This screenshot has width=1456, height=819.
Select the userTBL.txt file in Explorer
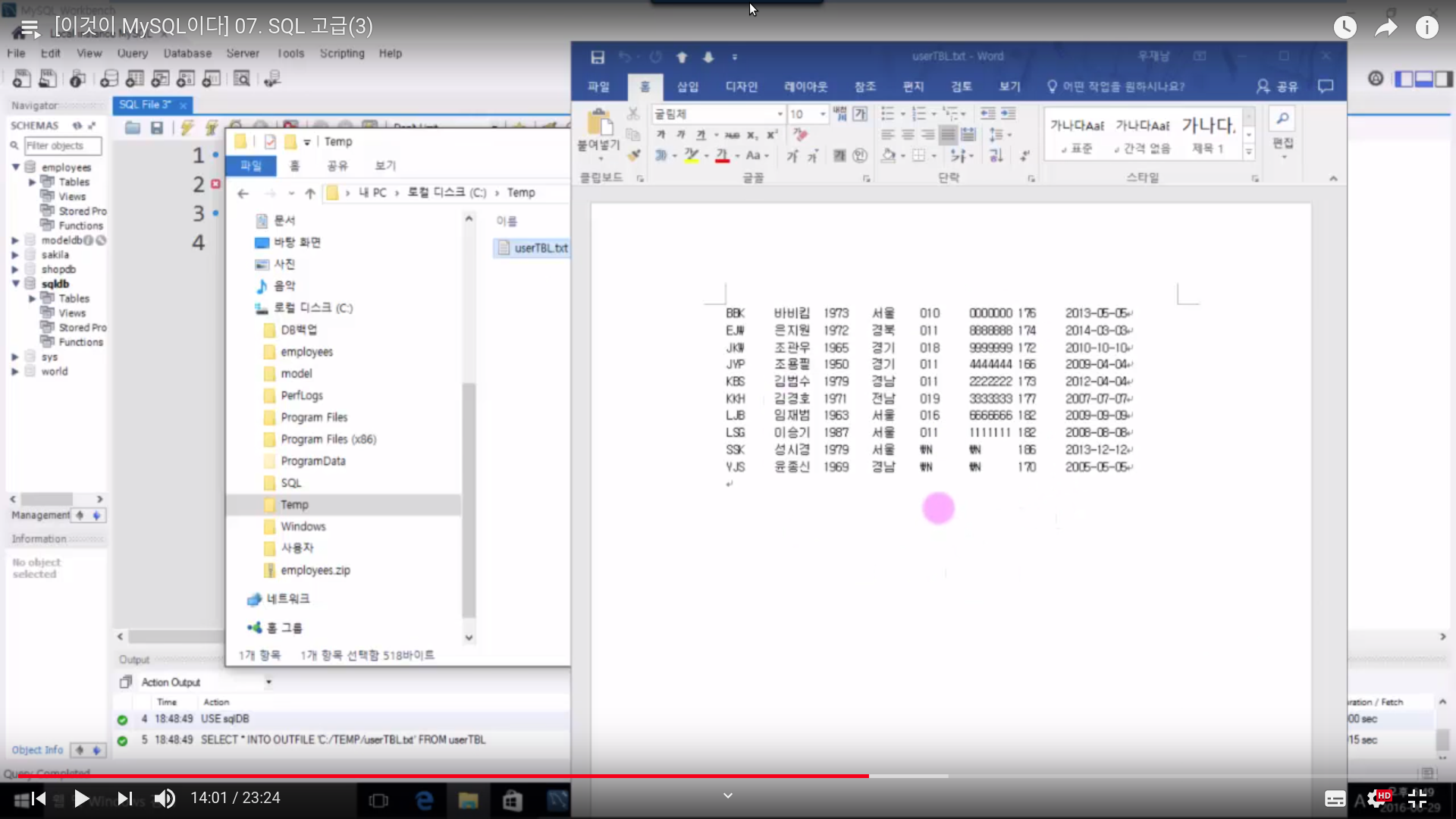click(532, 248)
